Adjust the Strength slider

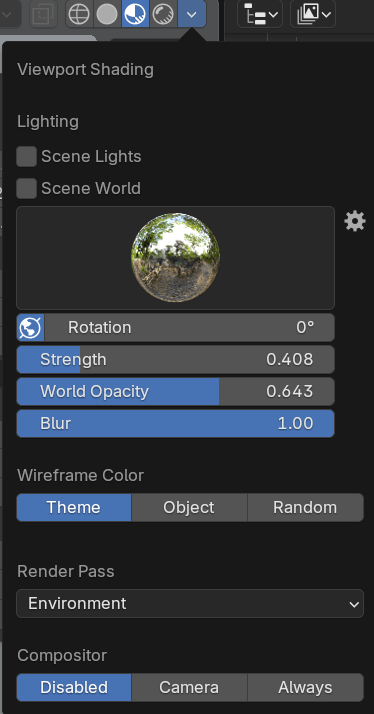[175, 359]
